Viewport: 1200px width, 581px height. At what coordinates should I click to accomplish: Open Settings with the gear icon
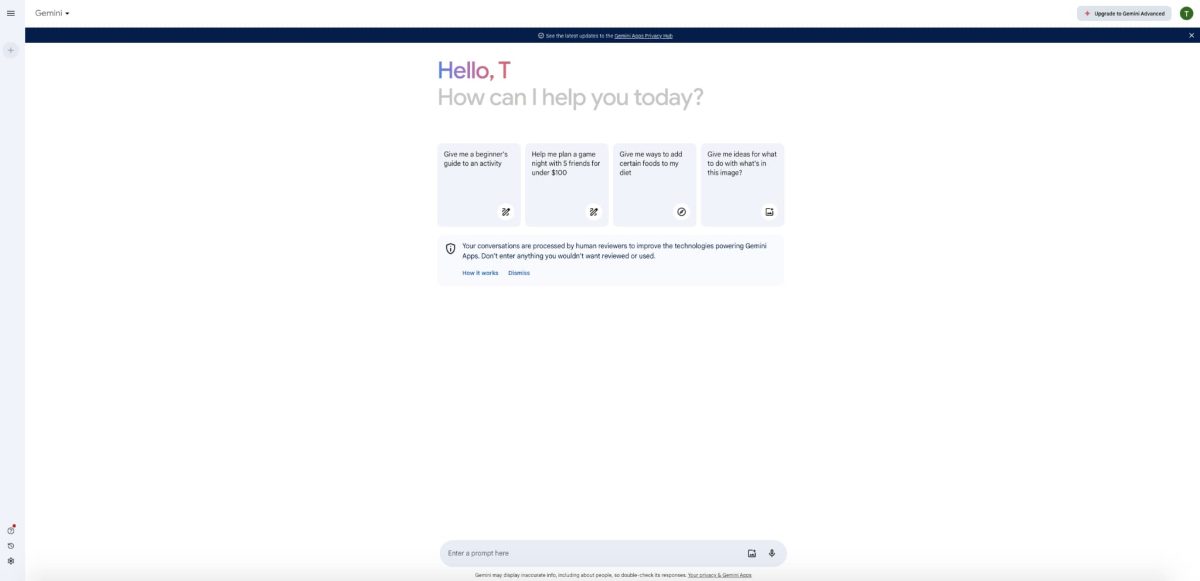coord(9,560)
